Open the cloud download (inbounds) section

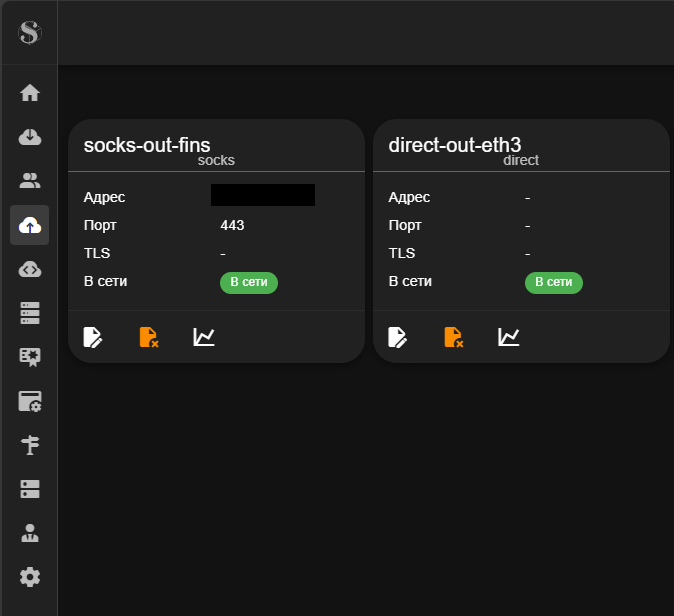pyautogui.click(x=30, y=137)
